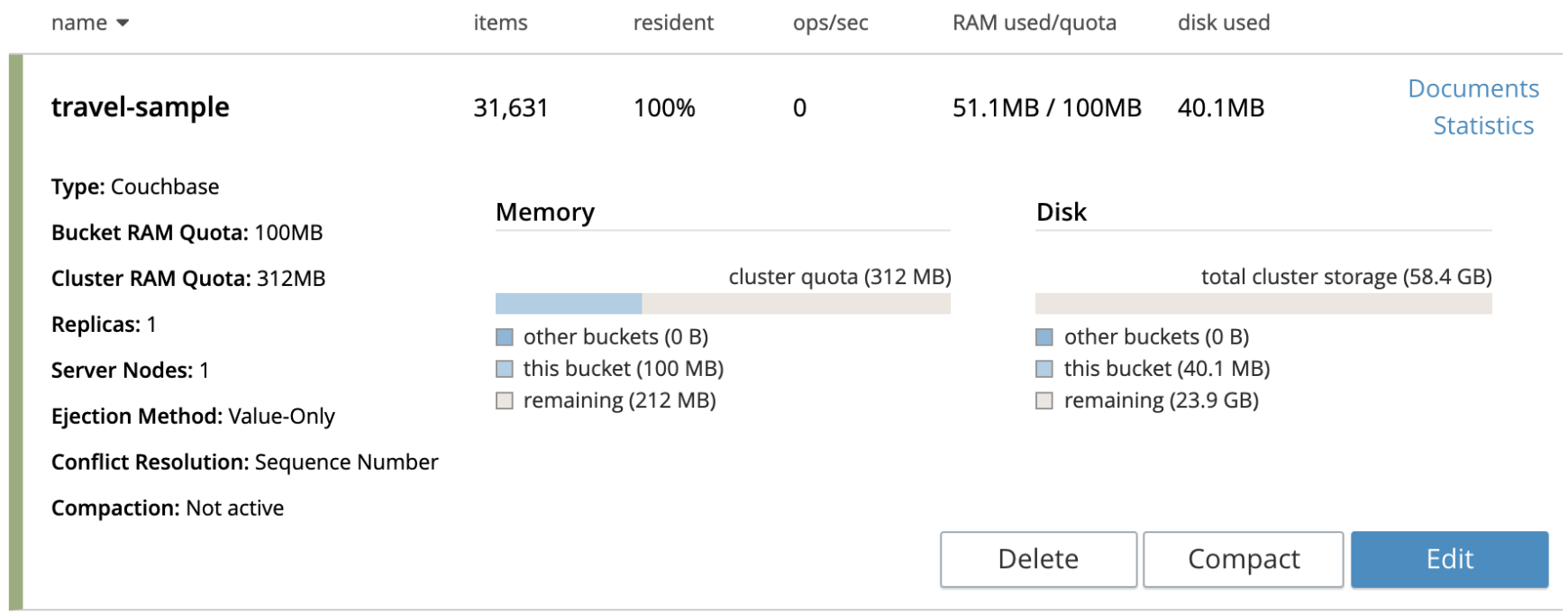This screenshot has width=1568, height=615.
Task: Sort buckets by name column arrow
Action: (123, 23)
